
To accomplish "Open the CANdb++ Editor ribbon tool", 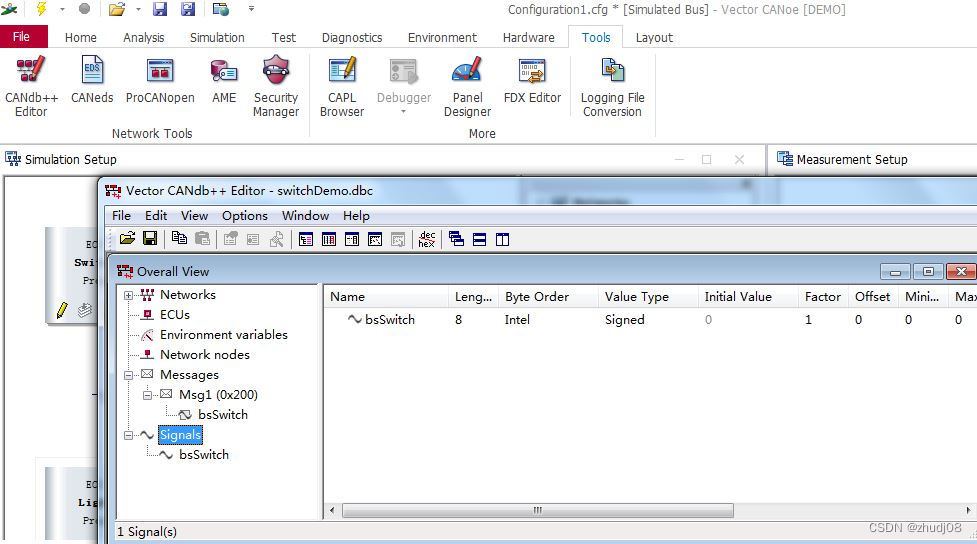I will pos(31,86).
